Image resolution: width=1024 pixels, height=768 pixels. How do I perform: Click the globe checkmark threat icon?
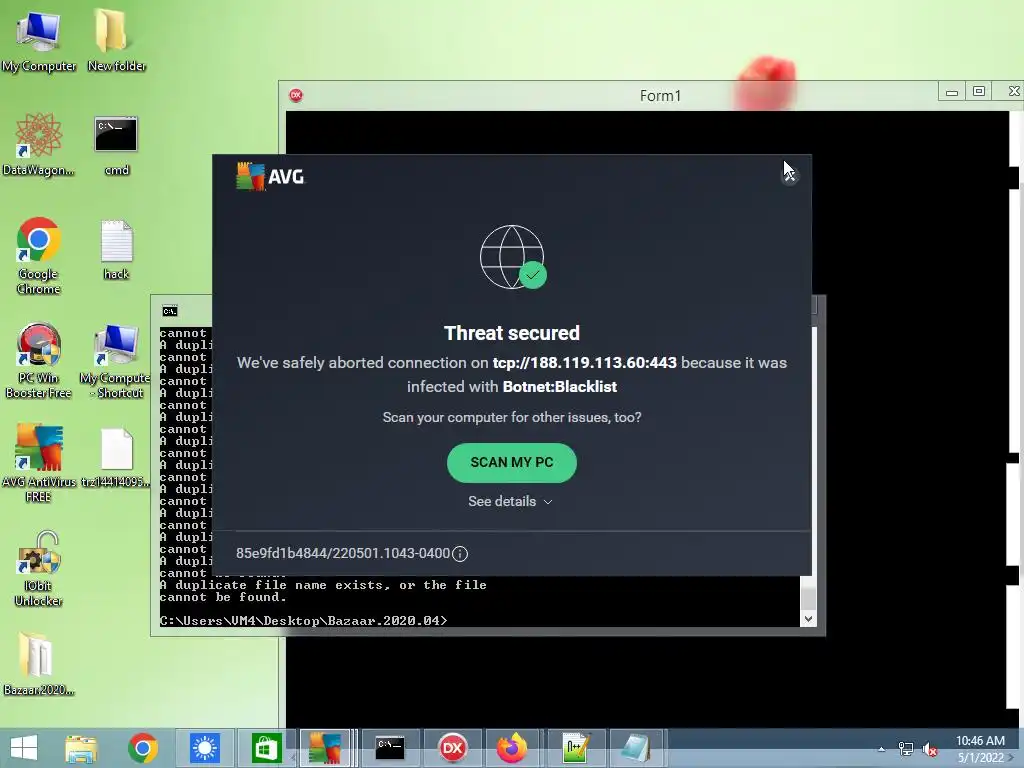[513, 257]
